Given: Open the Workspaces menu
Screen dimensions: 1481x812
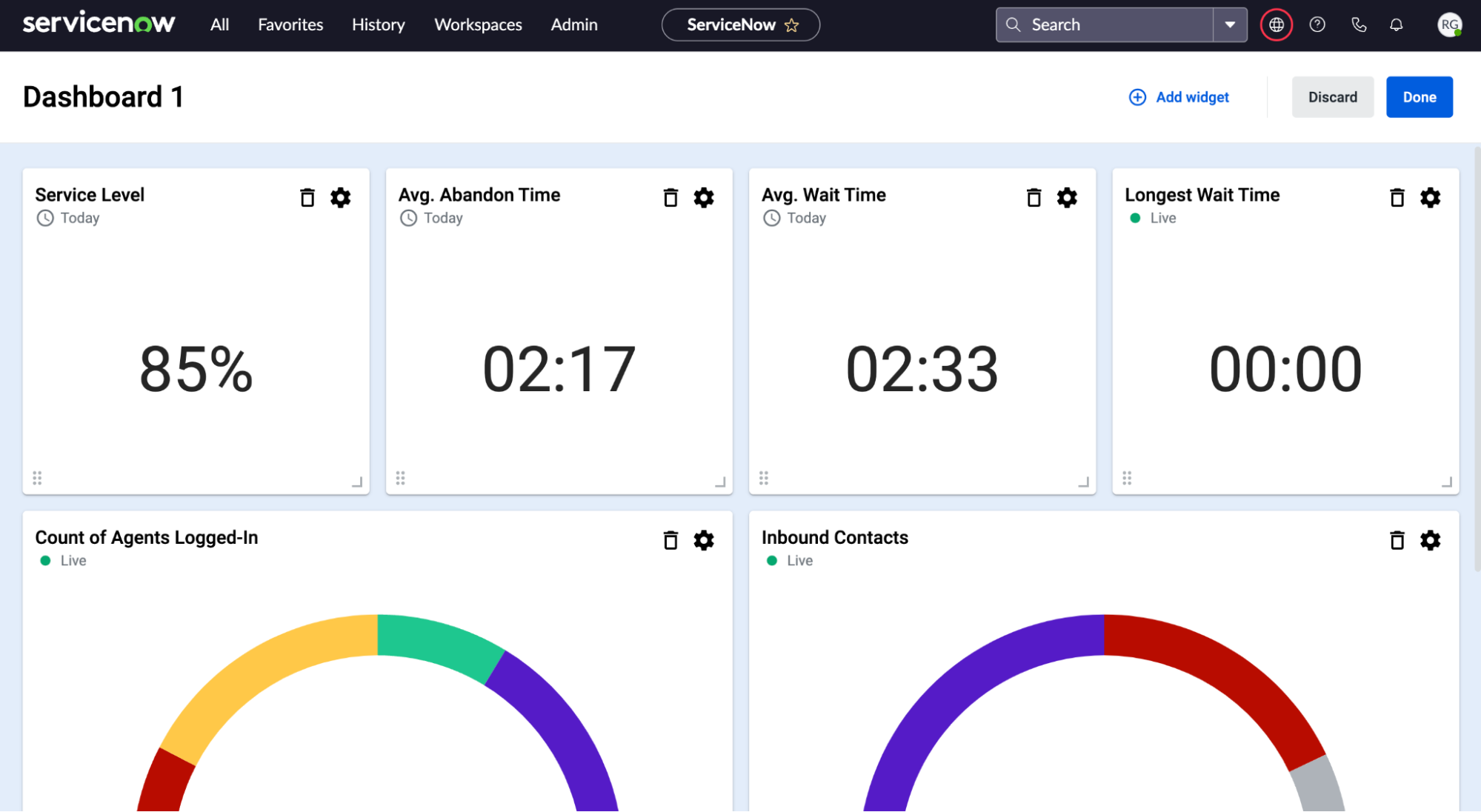Looking at the screenshot, I should click(x=478, y=24).
